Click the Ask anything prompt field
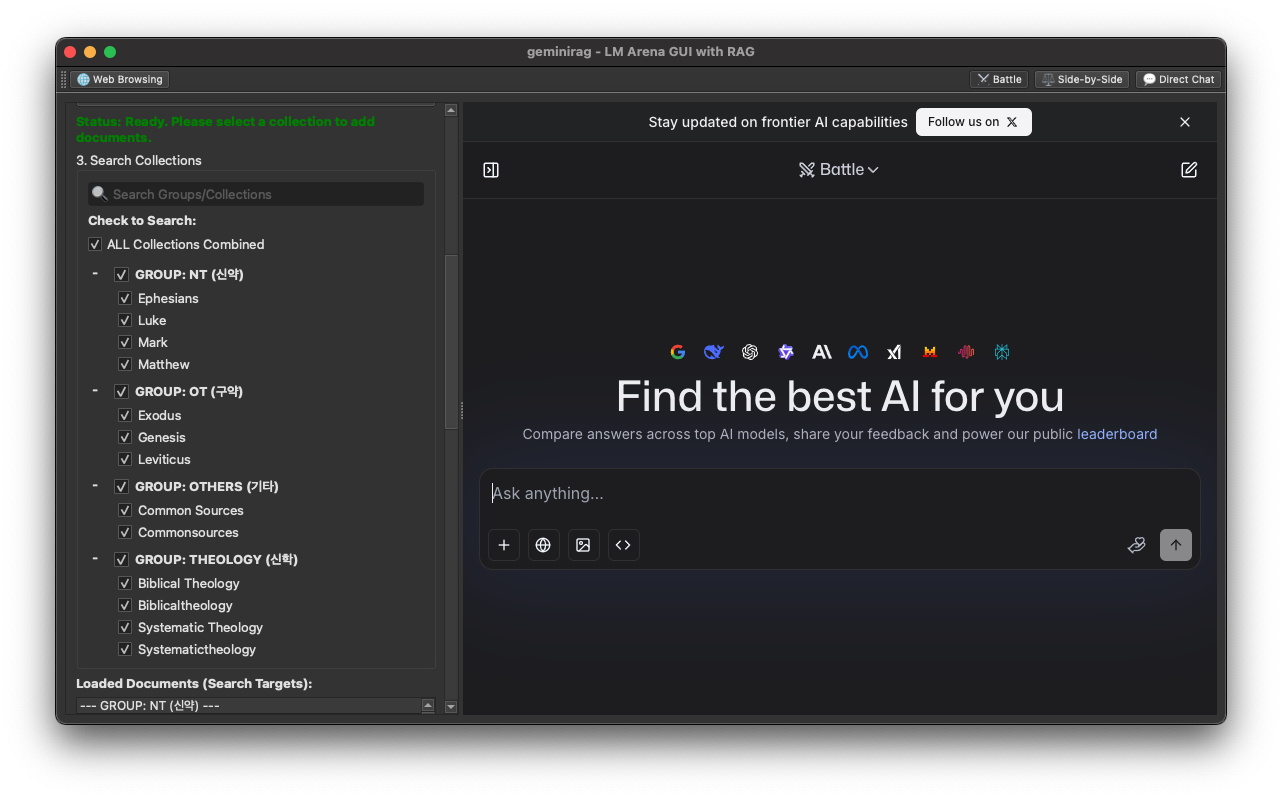Image resolution: width=1282 pixels, height=798 pixels. click(x=840, y=494)
